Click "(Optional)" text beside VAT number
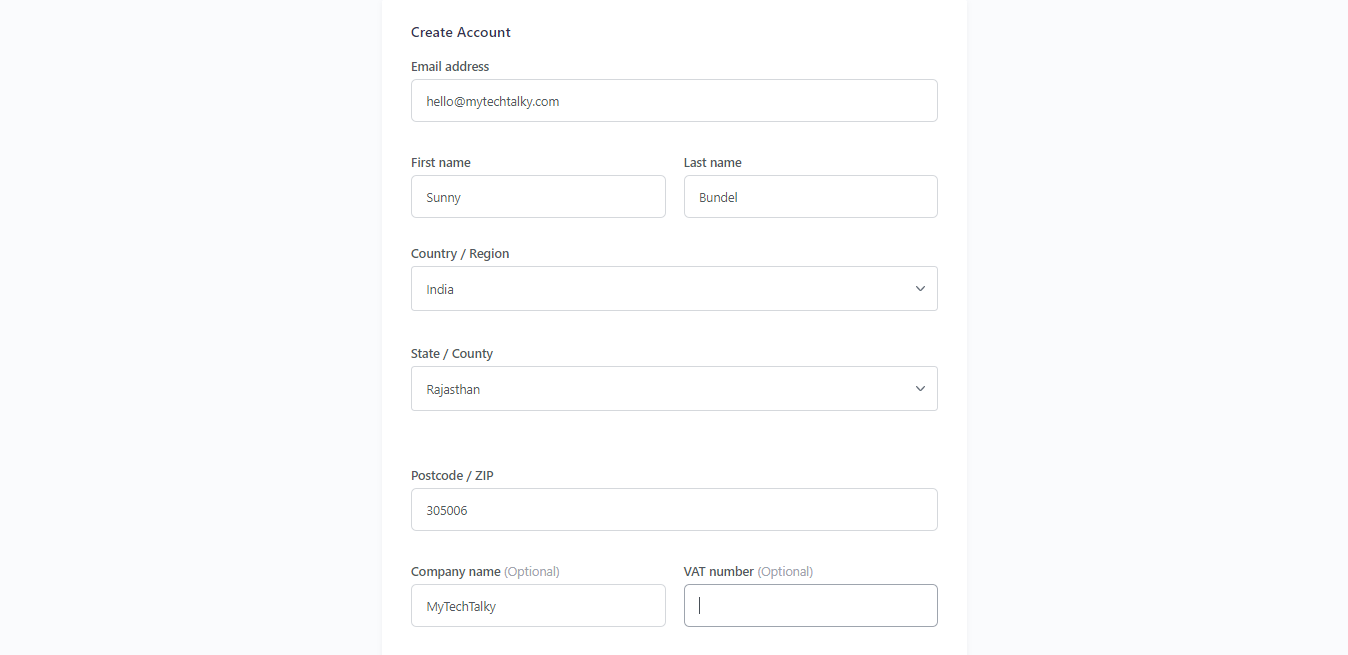 pyautogui.click(x=785, y=572)
